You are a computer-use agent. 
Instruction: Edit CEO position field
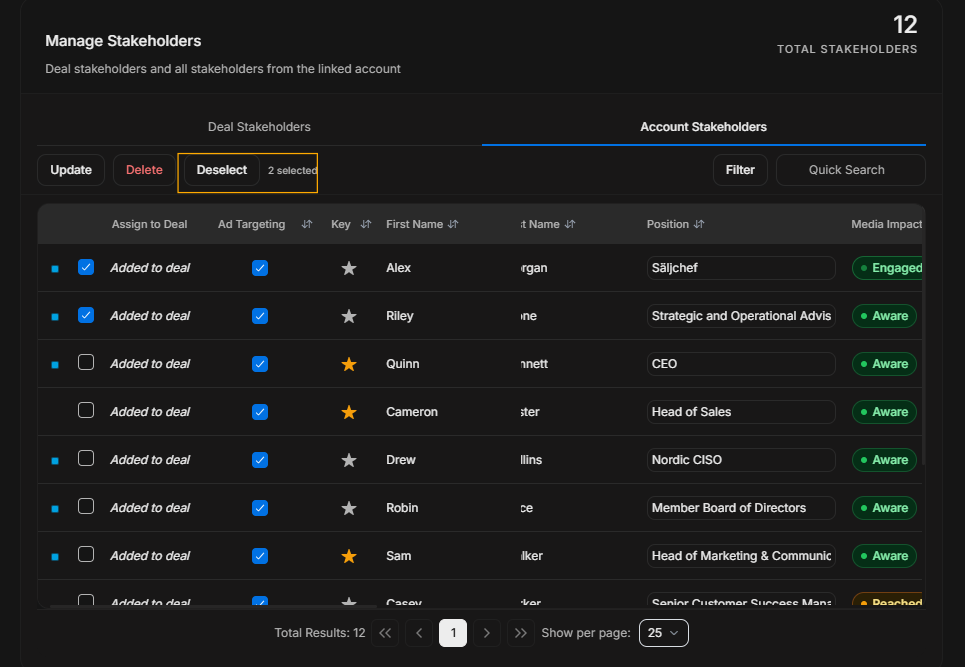741,364
